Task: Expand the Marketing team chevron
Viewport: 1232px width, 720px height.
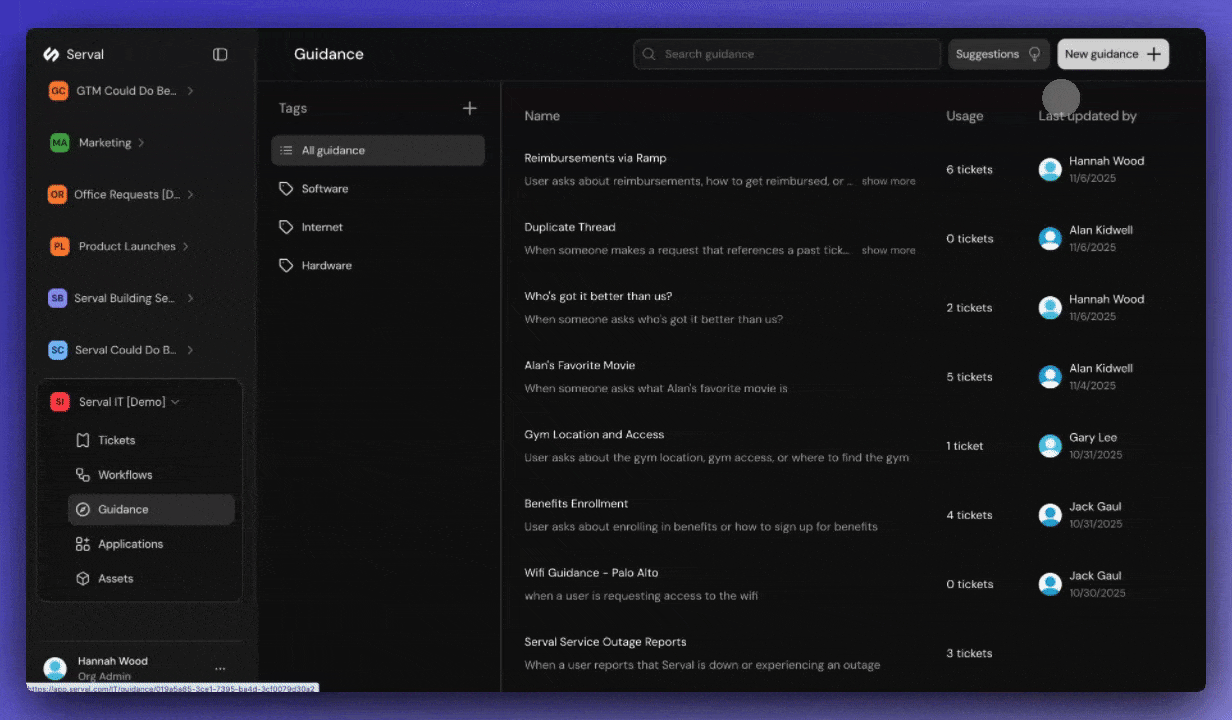Action: click(141, 143)
